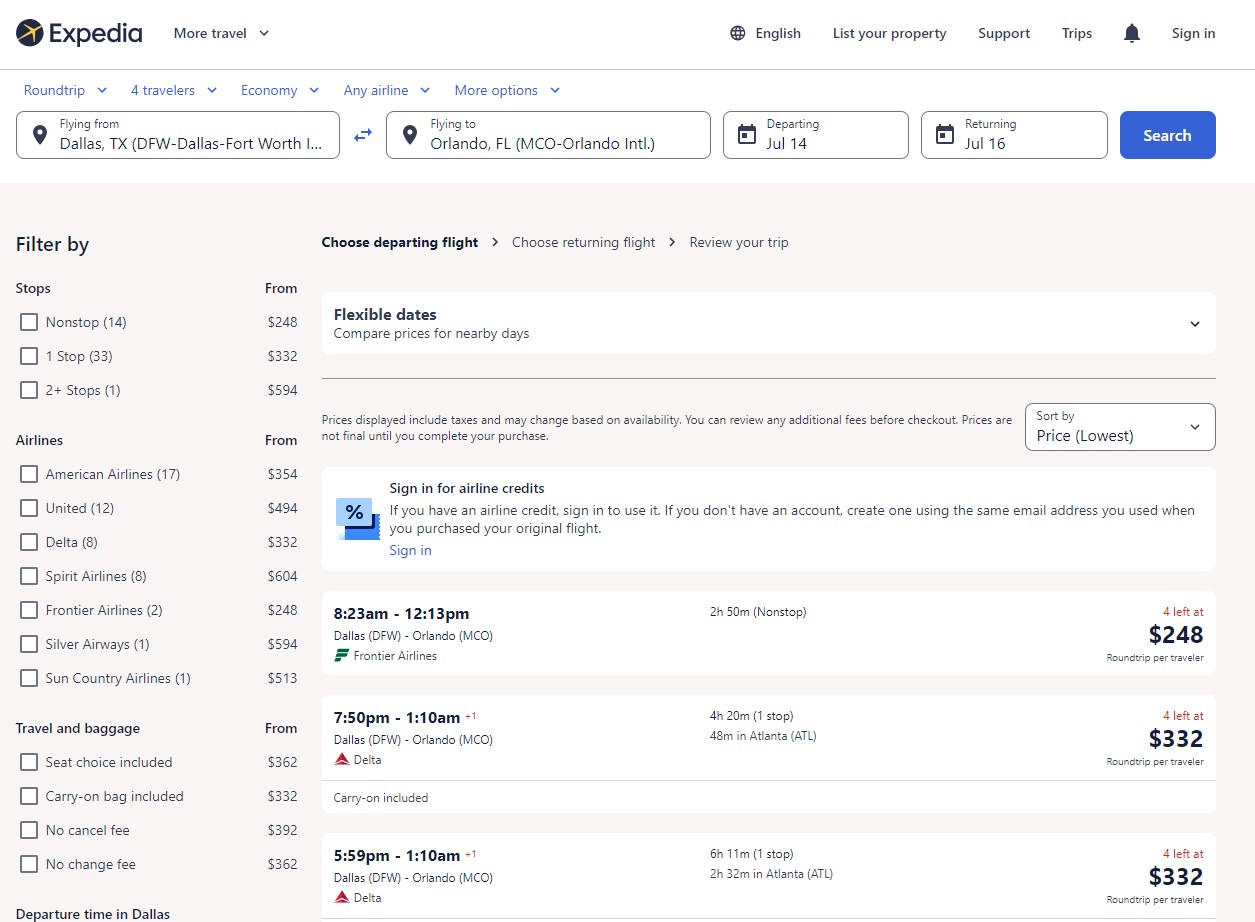Filter by Nonstop flights
This screenshot has width=1255, height=922.
(29, 322)
